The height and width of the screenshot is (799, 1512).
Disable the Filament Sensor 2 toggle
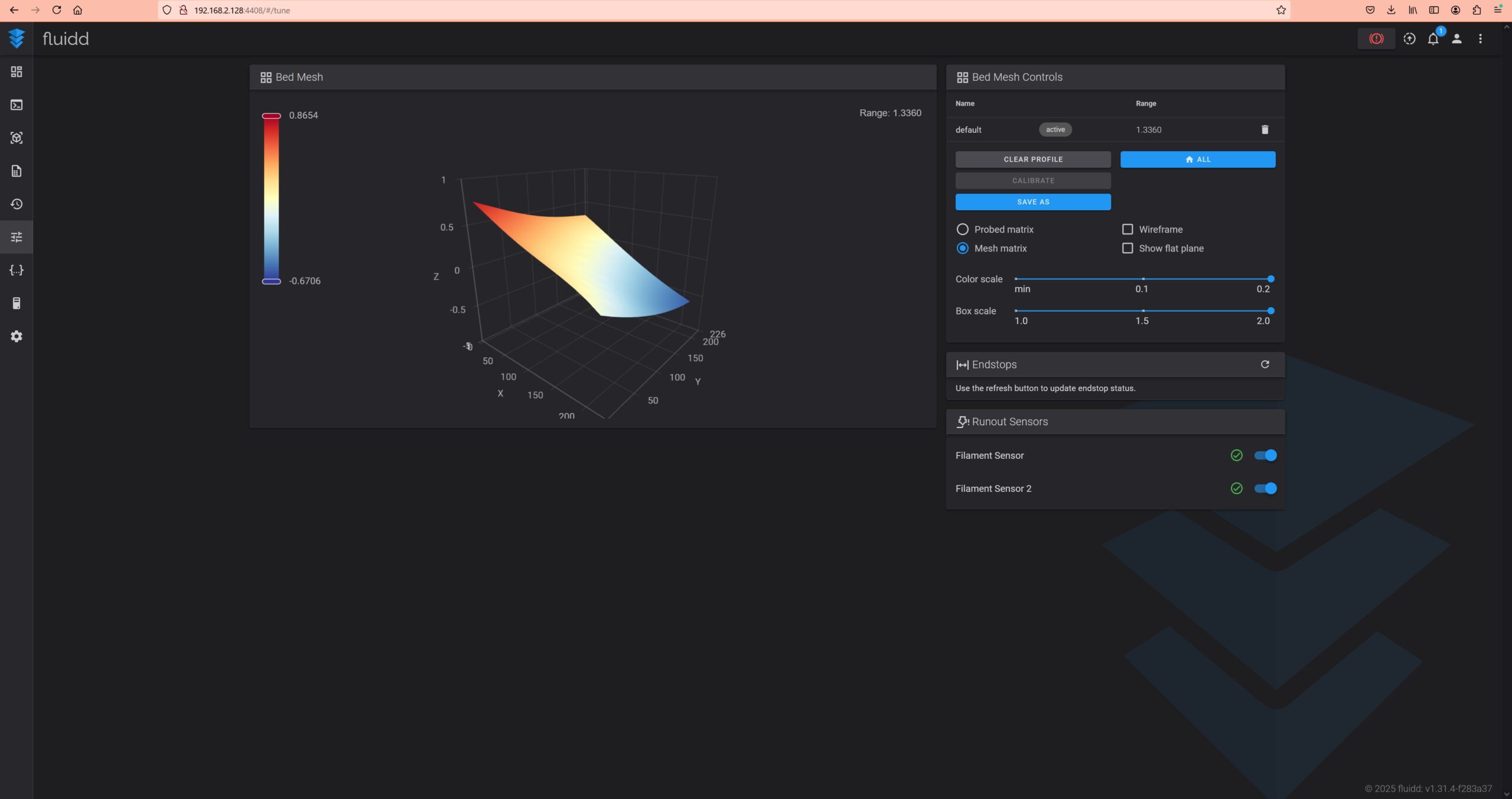coord(1265,488)
